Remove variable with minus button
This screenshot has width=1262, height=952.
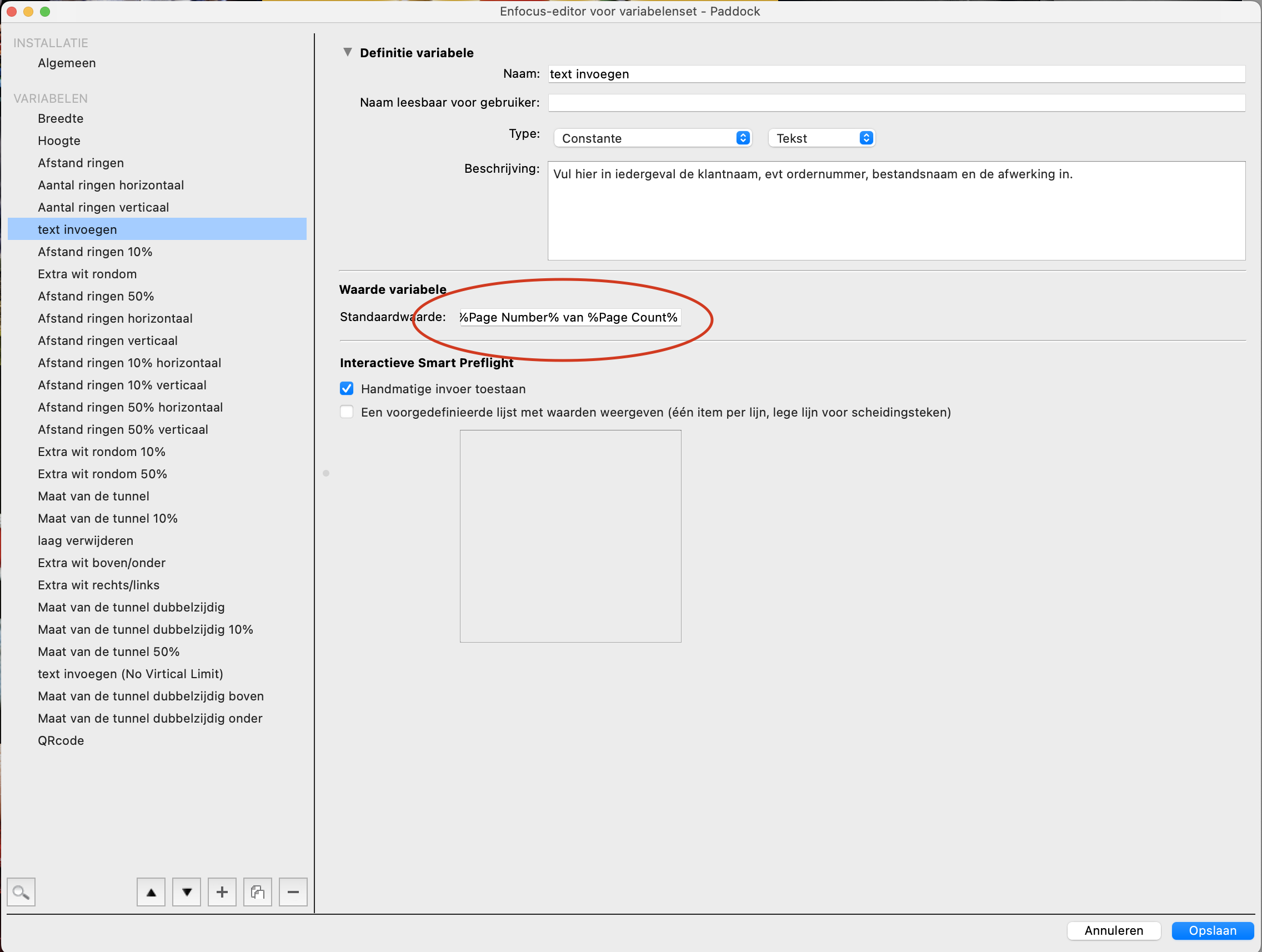tap(293, 891)
